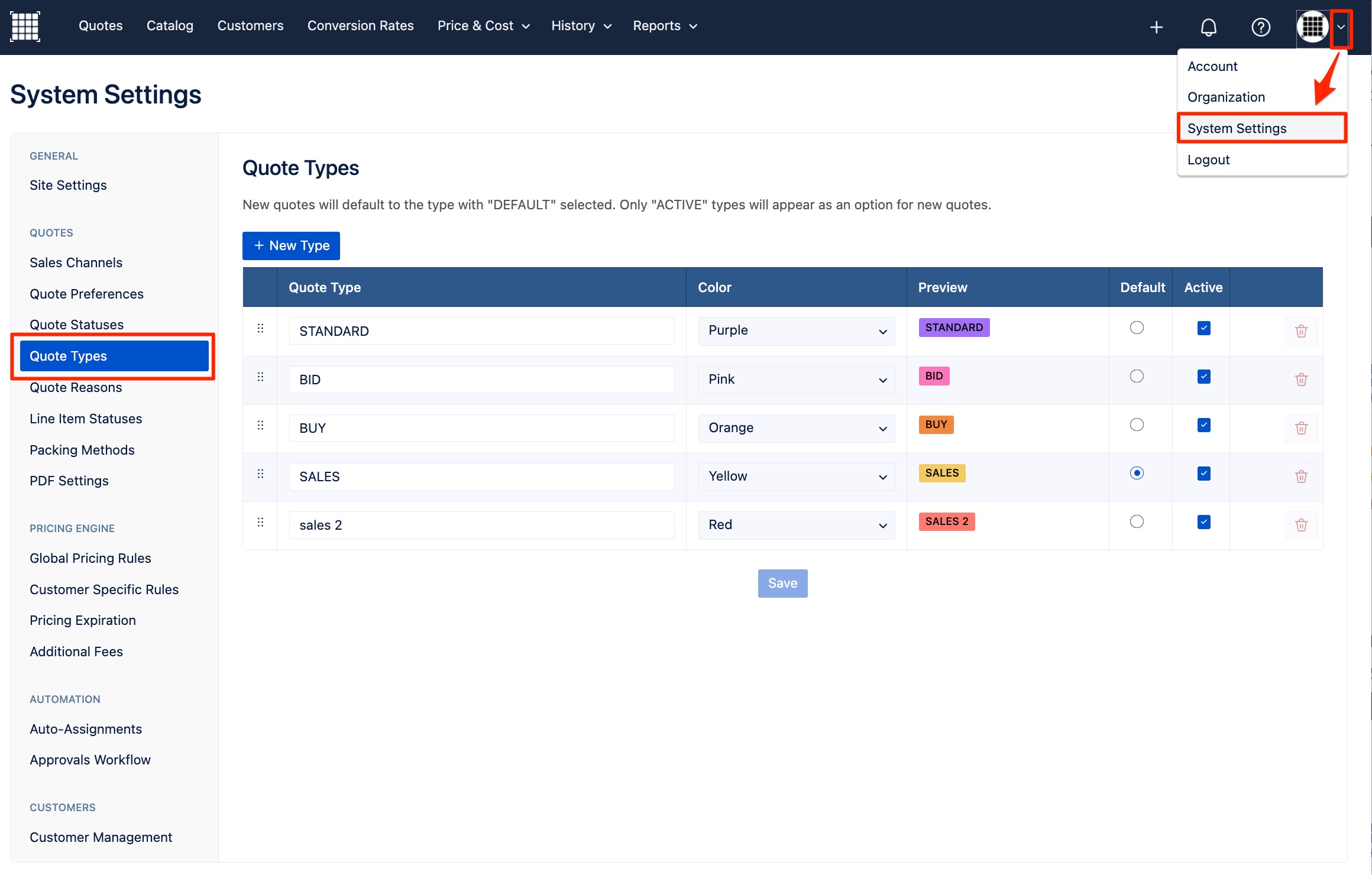Toggle the user menu chevron
This screenshot has height=875, width=1372.
click(1341, 27)
